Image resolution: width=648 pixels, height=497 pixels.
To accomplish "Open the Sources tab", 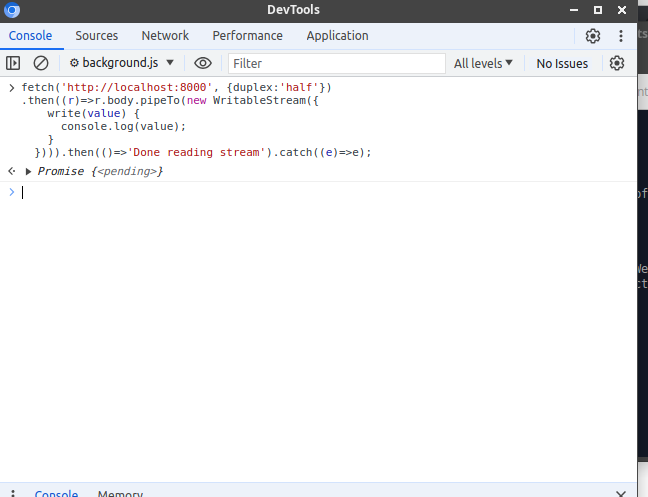I will pyautogui.click(x=97, y=36).
